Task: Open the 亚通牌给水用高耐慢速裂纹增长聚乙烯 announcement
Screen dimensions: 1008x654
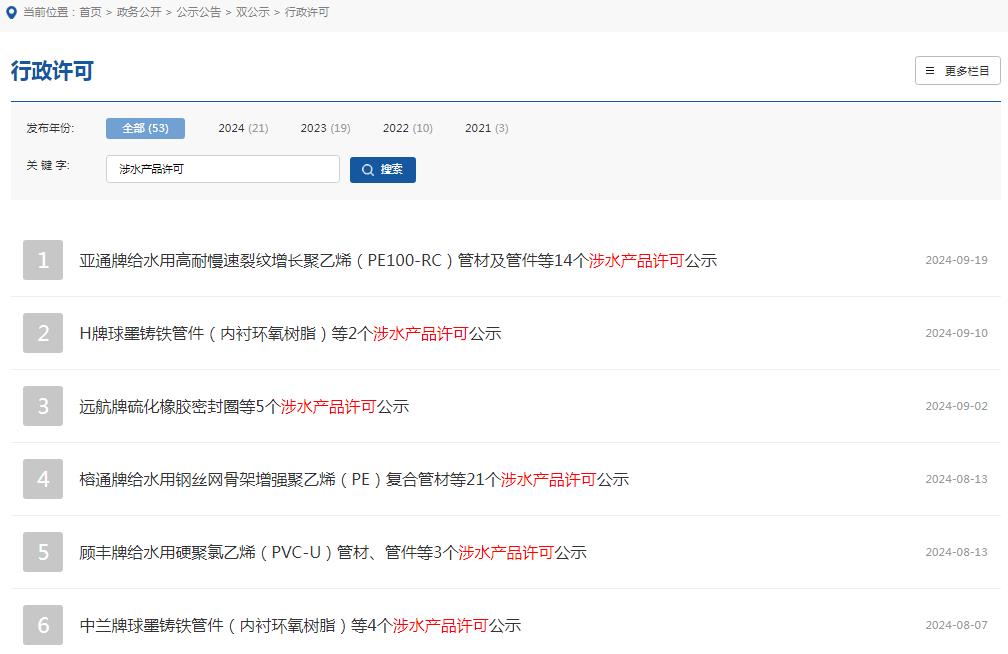Action: coord(398,260)
